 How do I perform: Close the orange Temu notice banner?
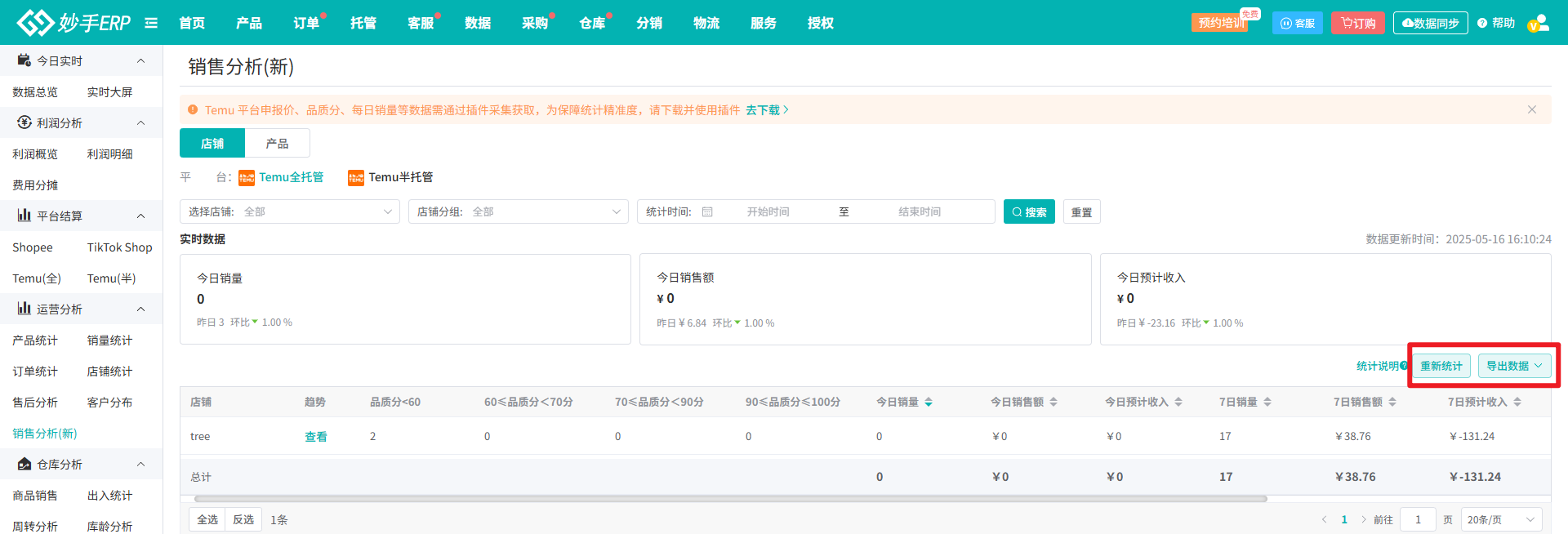click(1532, 109)
